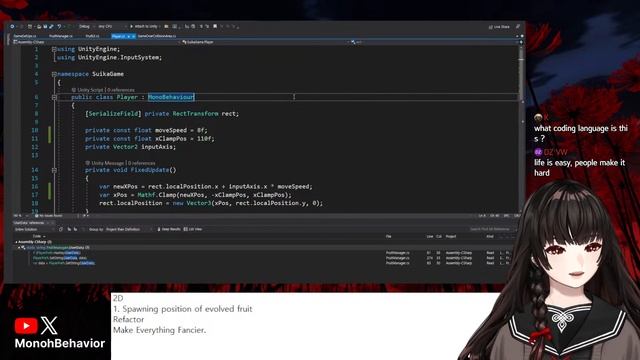The image size is (640, 360).
Task: Click the MonoBehaviour identifier in code
Action: pos(171,97)
